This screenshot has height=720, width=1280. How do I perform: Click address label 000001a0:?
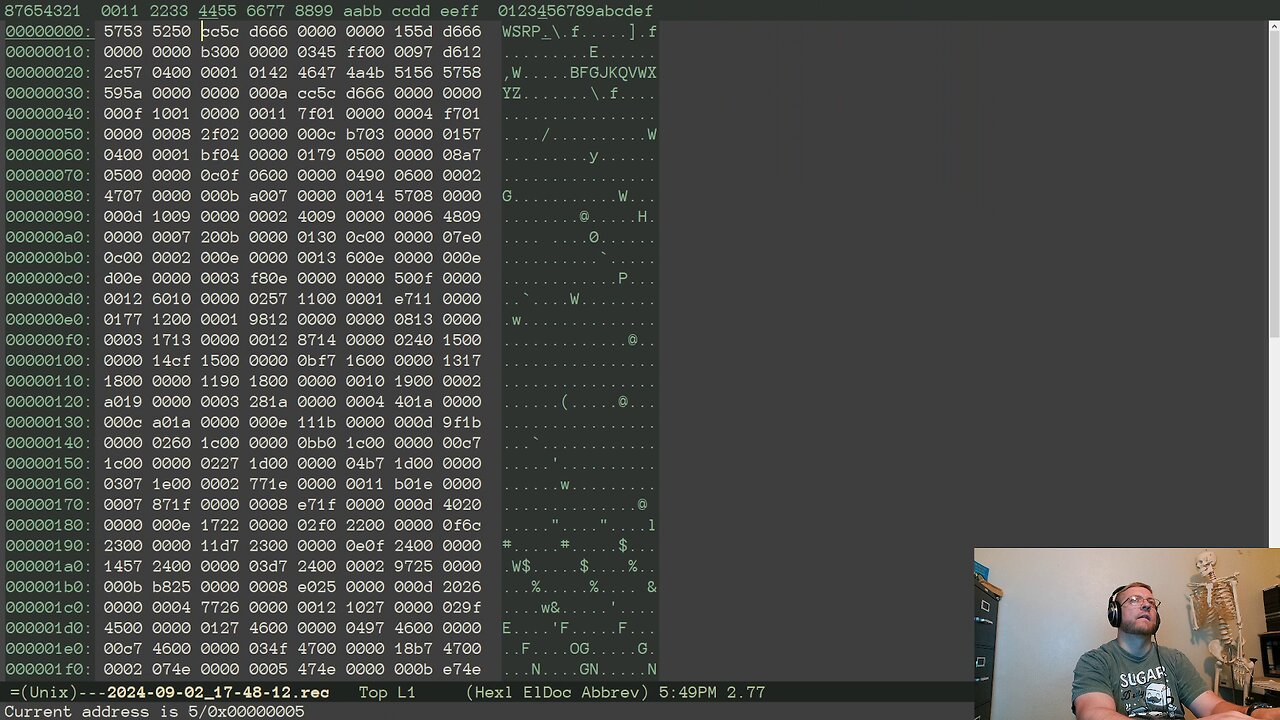(x=48, y=567)
